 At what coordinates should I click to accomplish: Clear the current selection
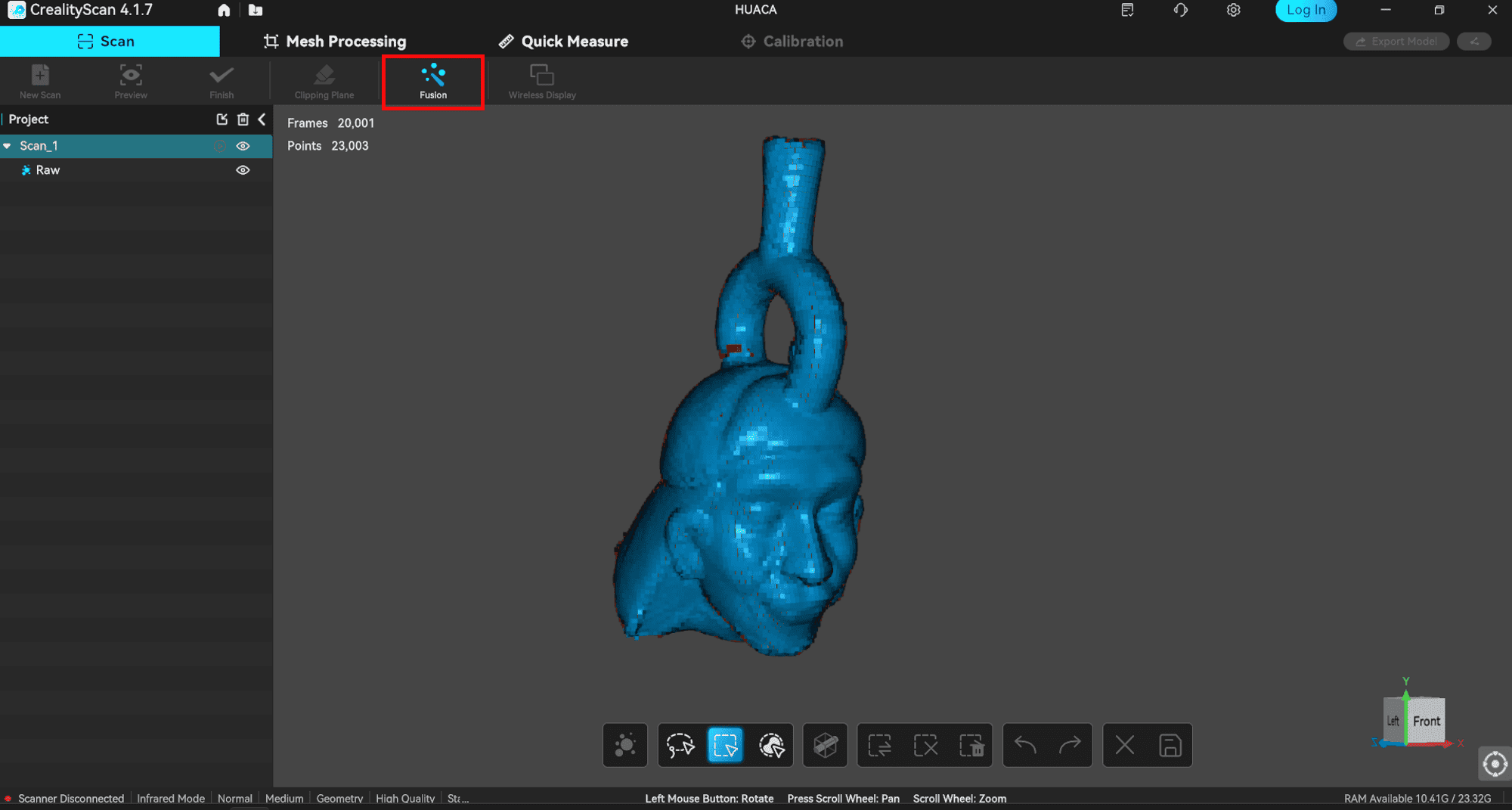[925, 746]
